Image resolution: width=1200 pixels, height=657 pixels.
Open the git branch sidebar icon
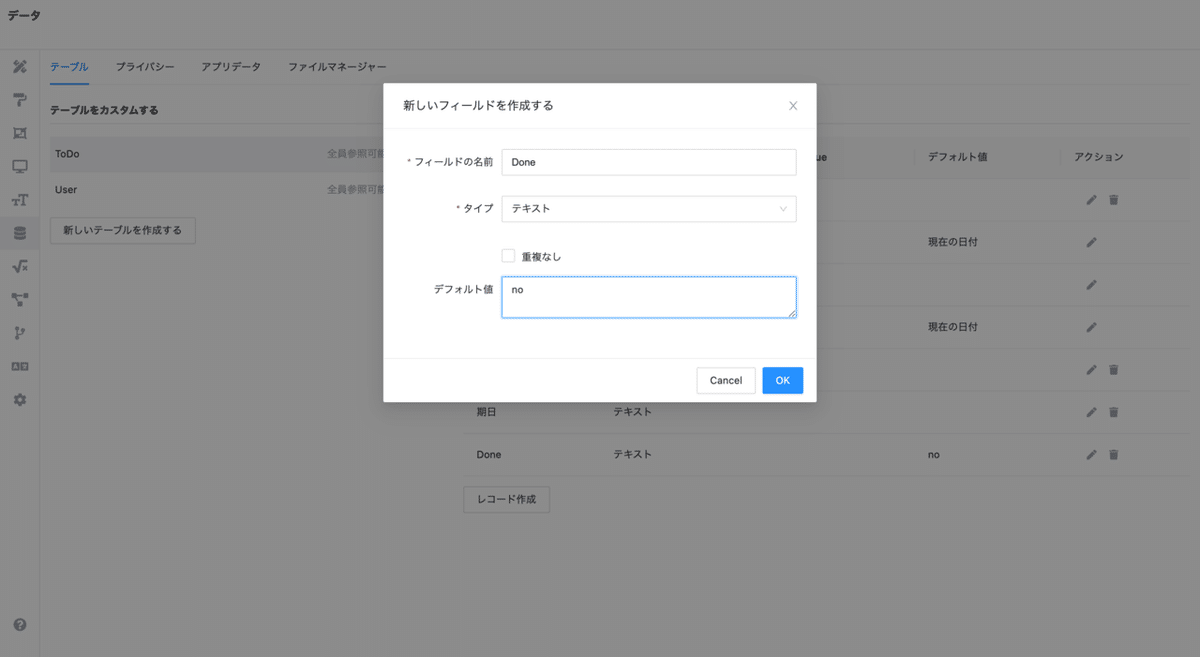(19, 333)
